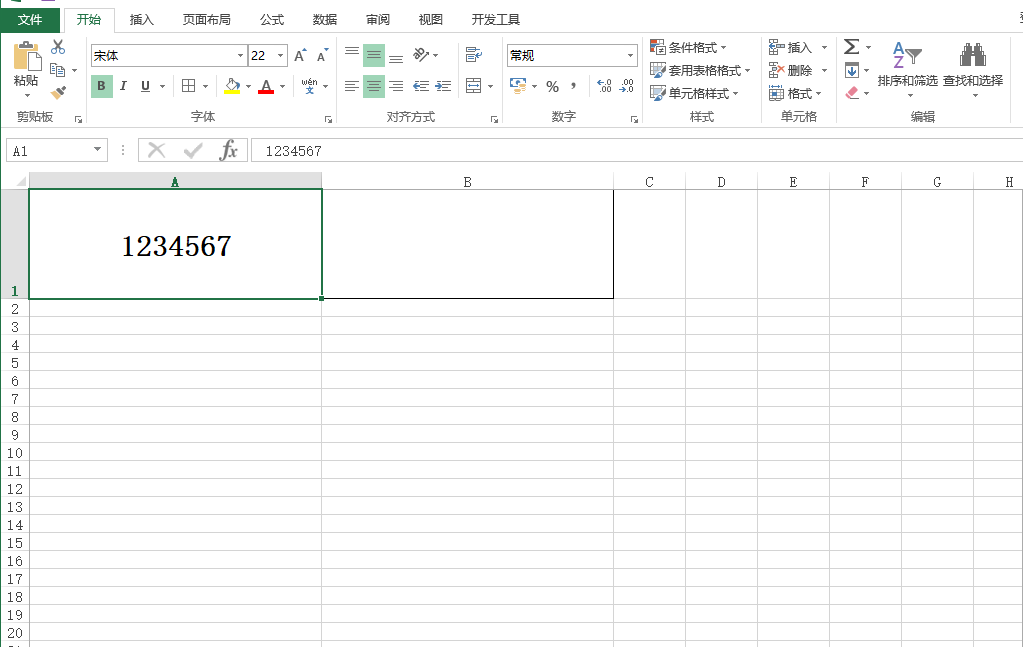This screenshot has width=1023, height=647.
Task: Increase font size with large A
Action: [x=300, y=55]
